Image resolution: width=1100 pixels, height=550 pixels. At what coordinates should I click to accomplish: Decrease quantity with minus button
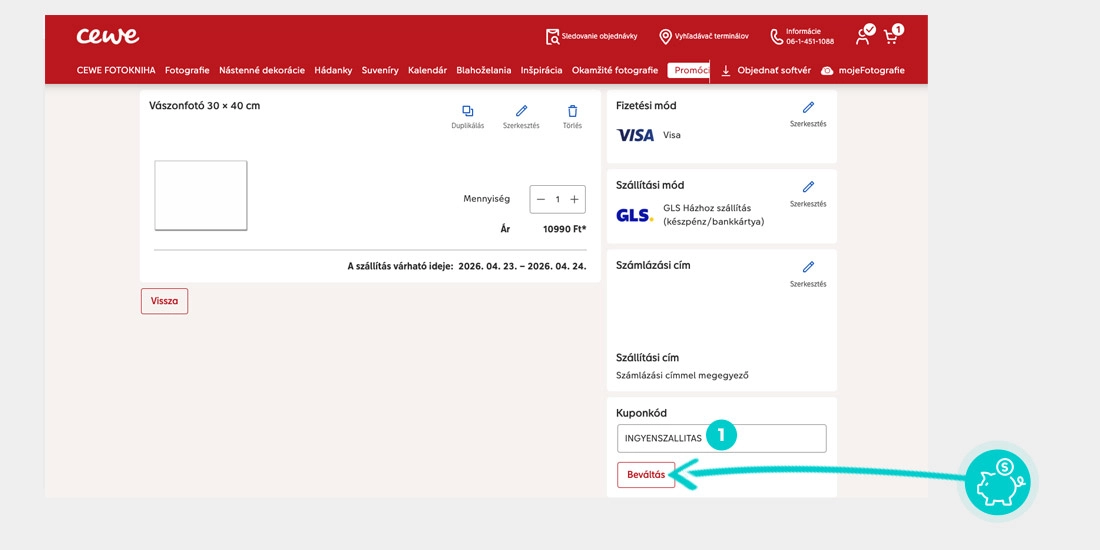pos(541,199)
